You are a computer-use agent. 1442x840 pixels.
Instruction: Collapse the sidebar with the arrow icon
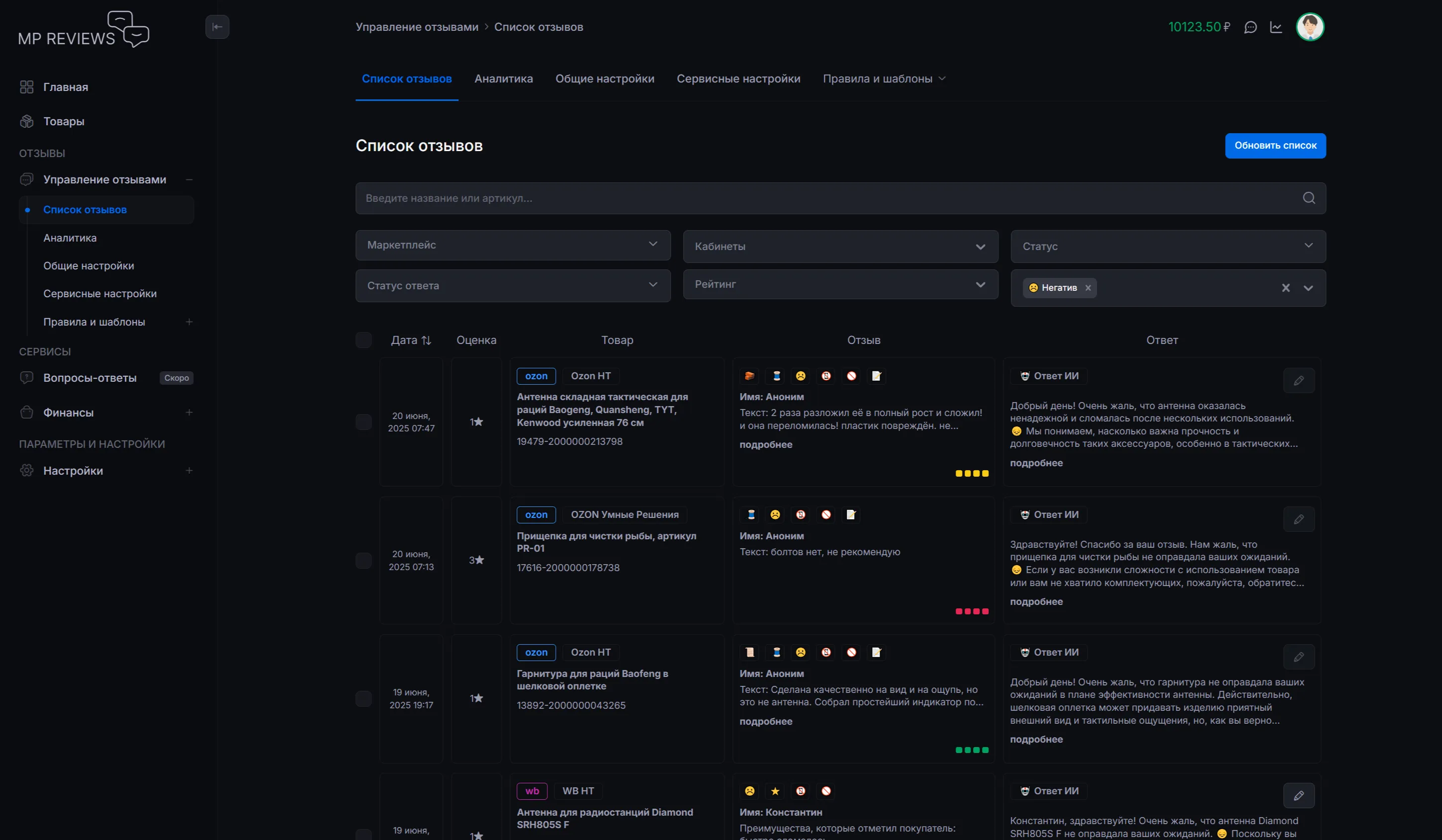coord(217,27)
